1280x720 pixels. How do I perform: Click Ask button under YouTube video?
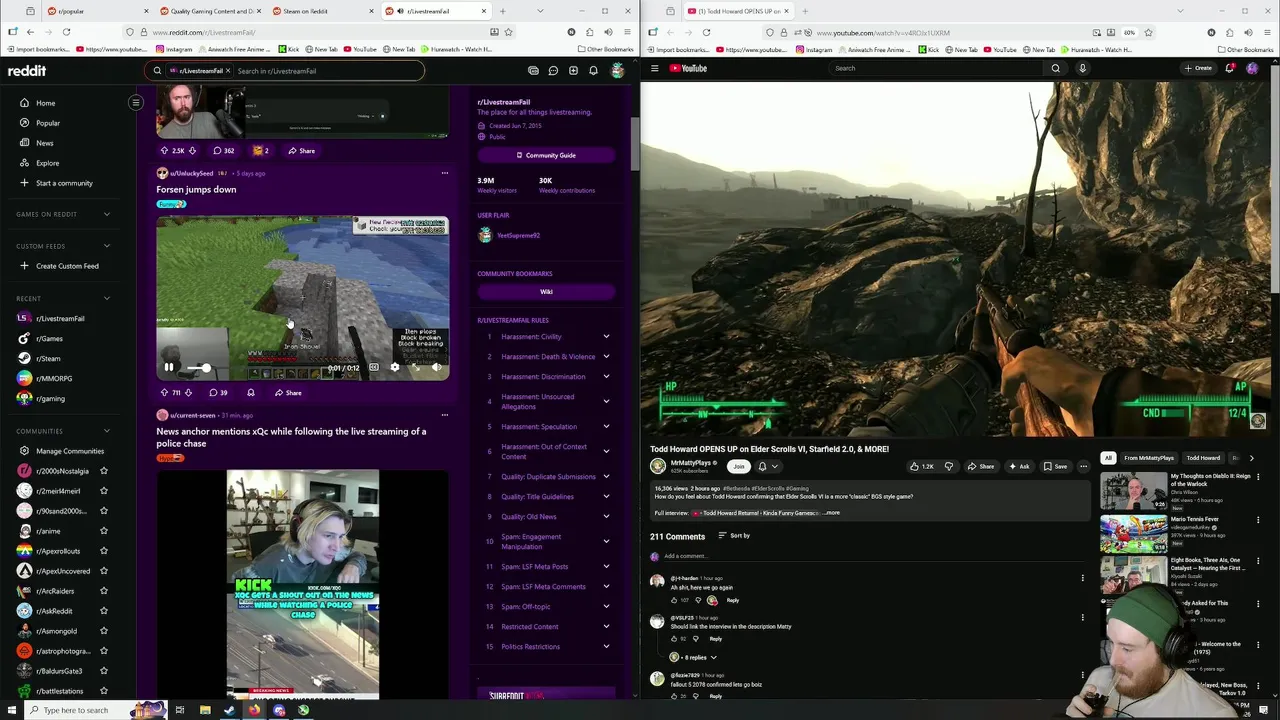click(x=1019, y=466)
